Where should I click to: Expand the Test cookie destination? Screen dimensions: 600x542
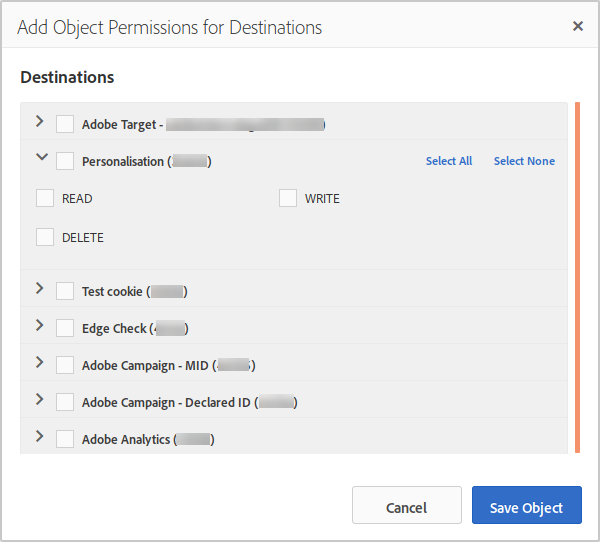[x=40, y=289]
